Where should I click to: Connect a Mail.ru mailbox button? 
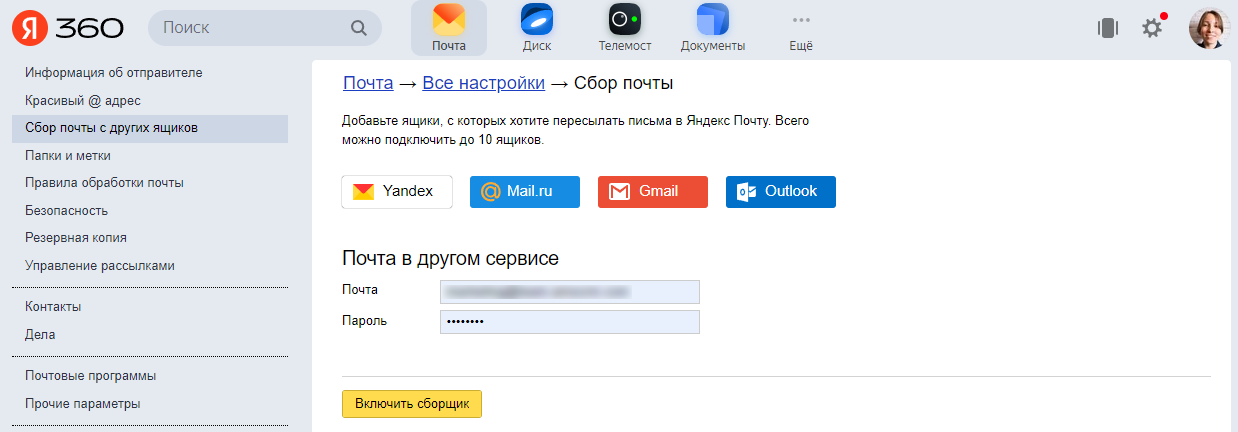(x=525, y=192)
